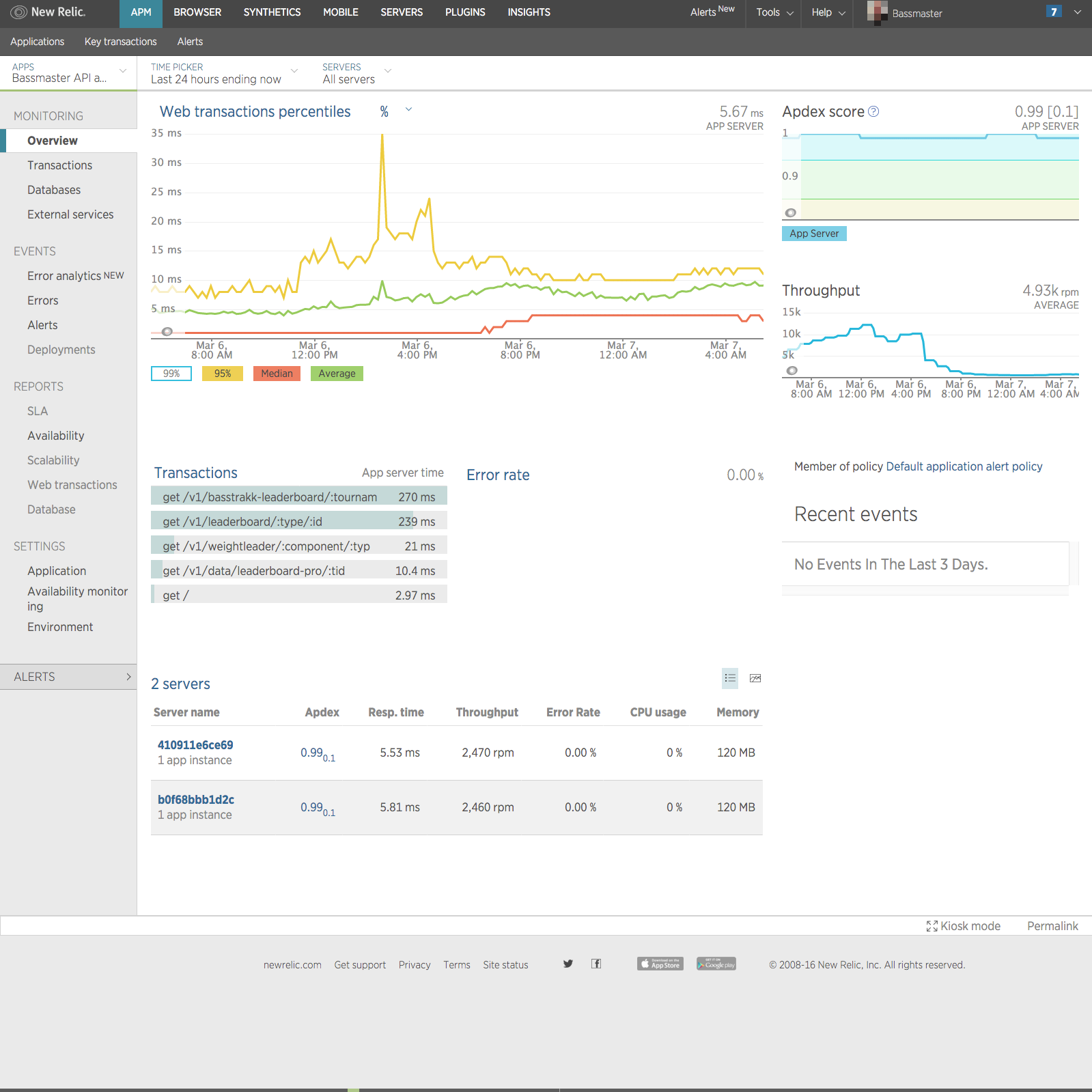Toggle the Average series

pos(337,374)
